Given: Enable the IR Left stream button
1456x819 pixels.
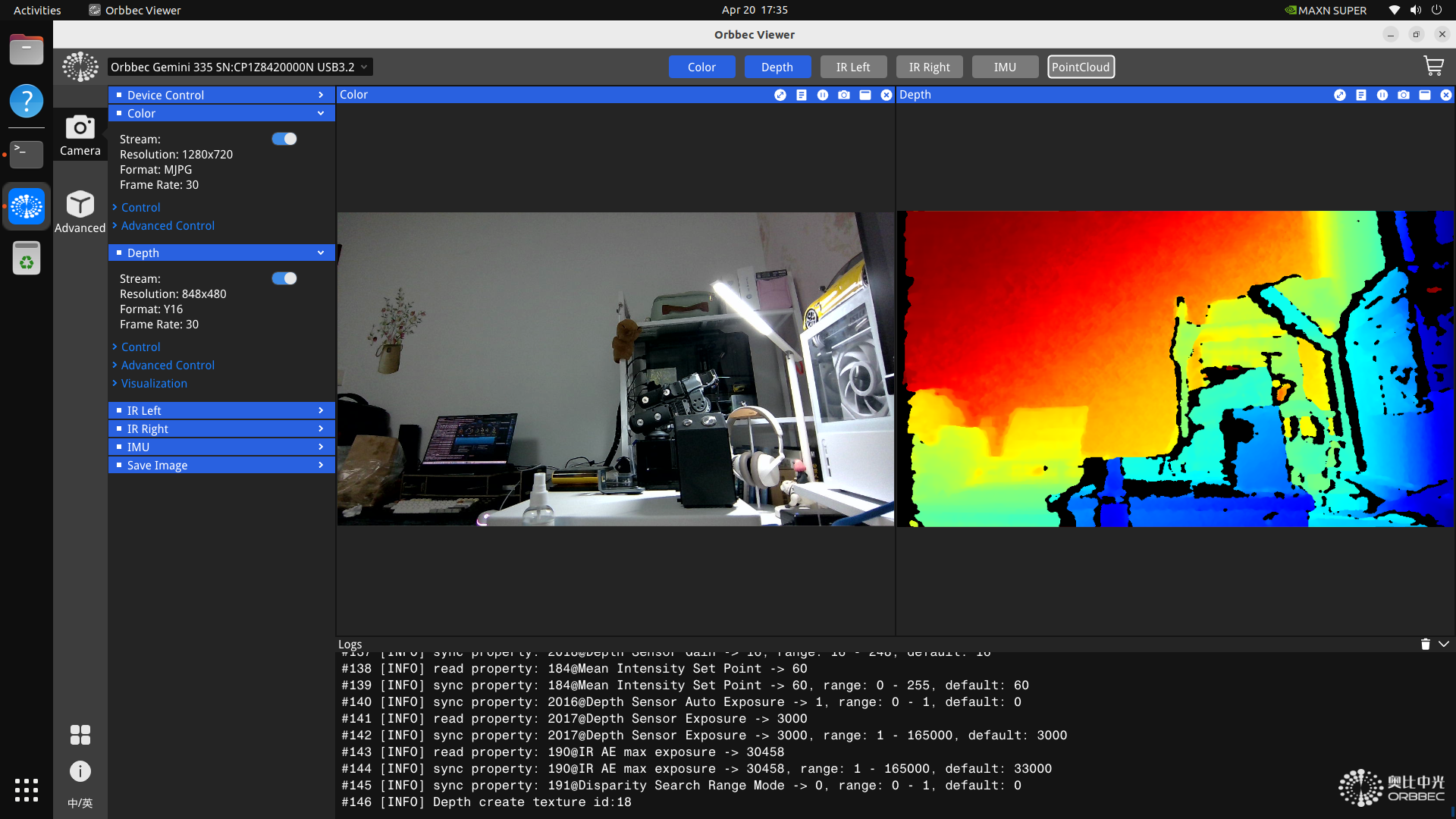Looking at the screenshot, I should pos(853,67).
